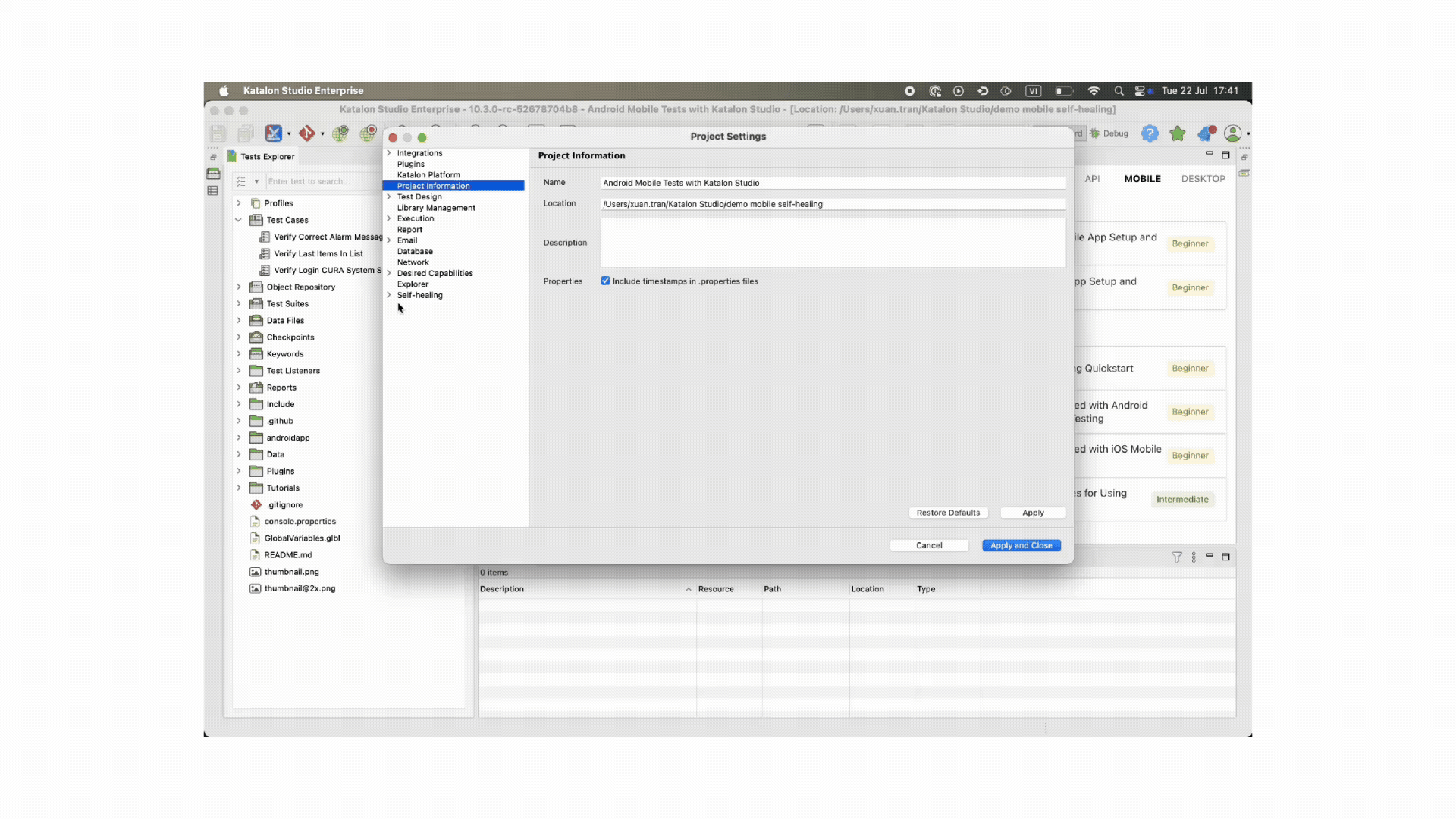Viewport: 1456px width, 819px height.
Task: Open the search filter dropdown in Tests Explorer
Action: 256,182
